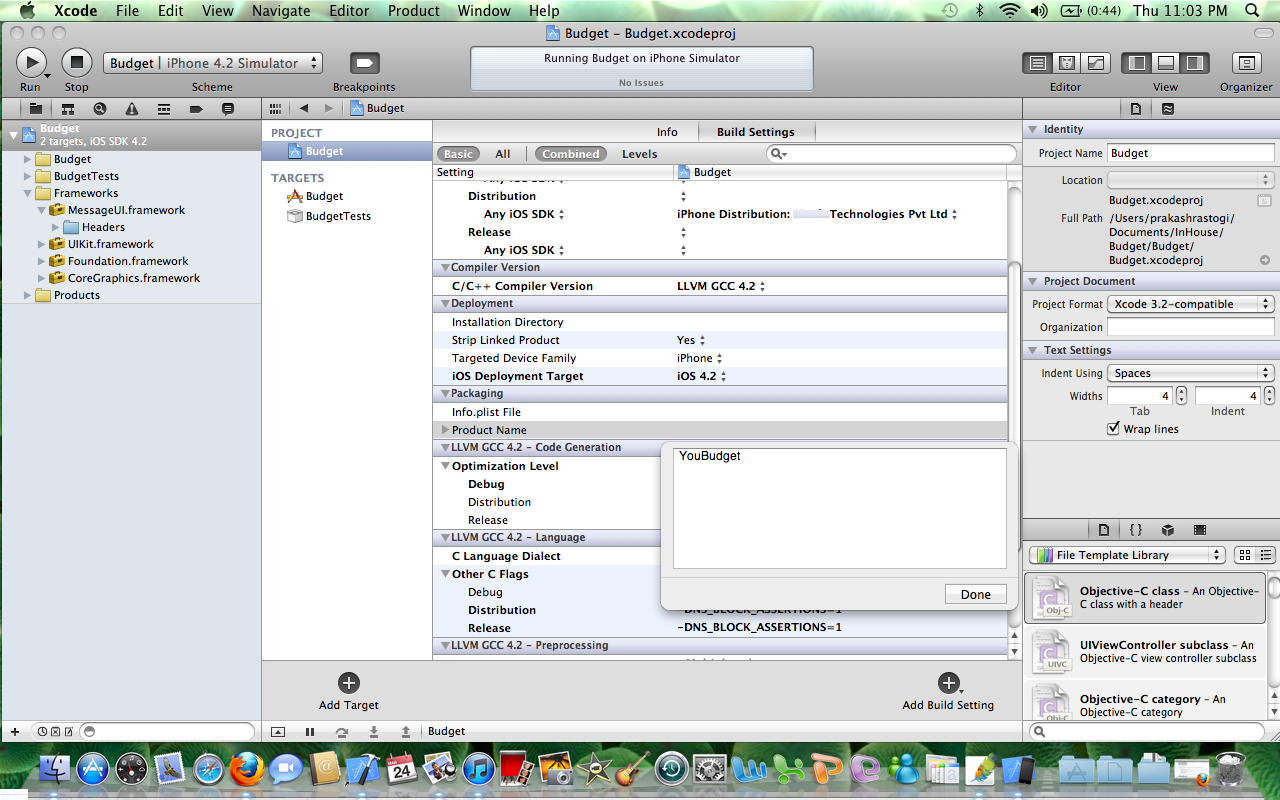Click Done in the Product Name popup
Viewport: 1280px width, 800px height.
[975, 594]
